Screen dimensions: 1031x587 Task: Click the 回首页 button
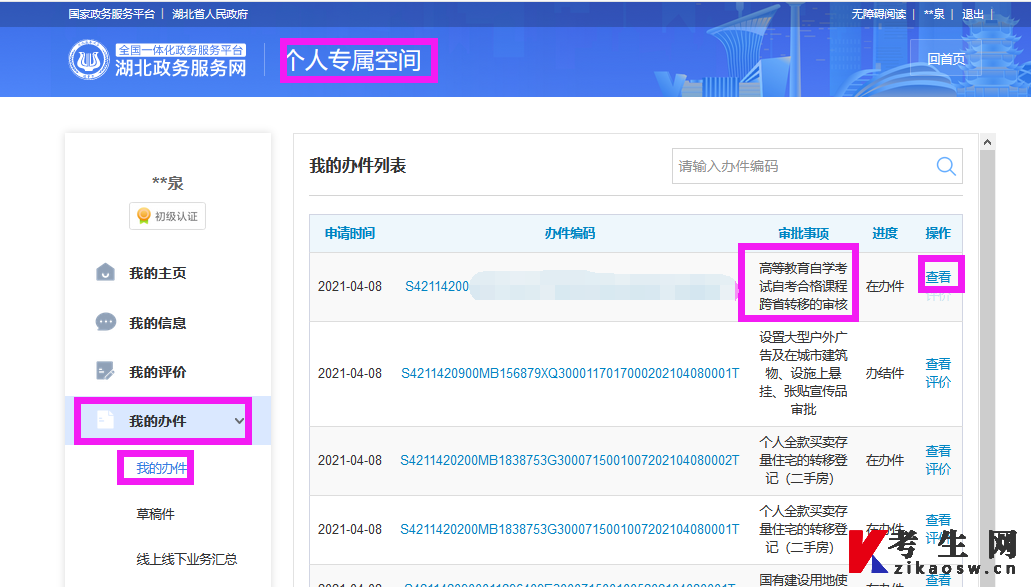[946, 59]
